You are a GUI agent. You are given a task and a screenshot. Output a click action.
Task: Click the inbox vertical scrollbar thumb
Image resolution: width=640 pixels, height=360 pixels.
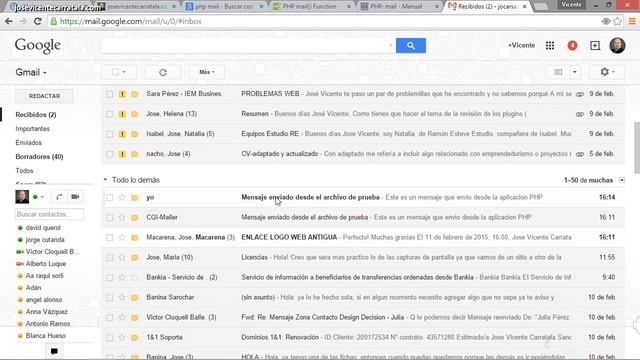point(637,147)
